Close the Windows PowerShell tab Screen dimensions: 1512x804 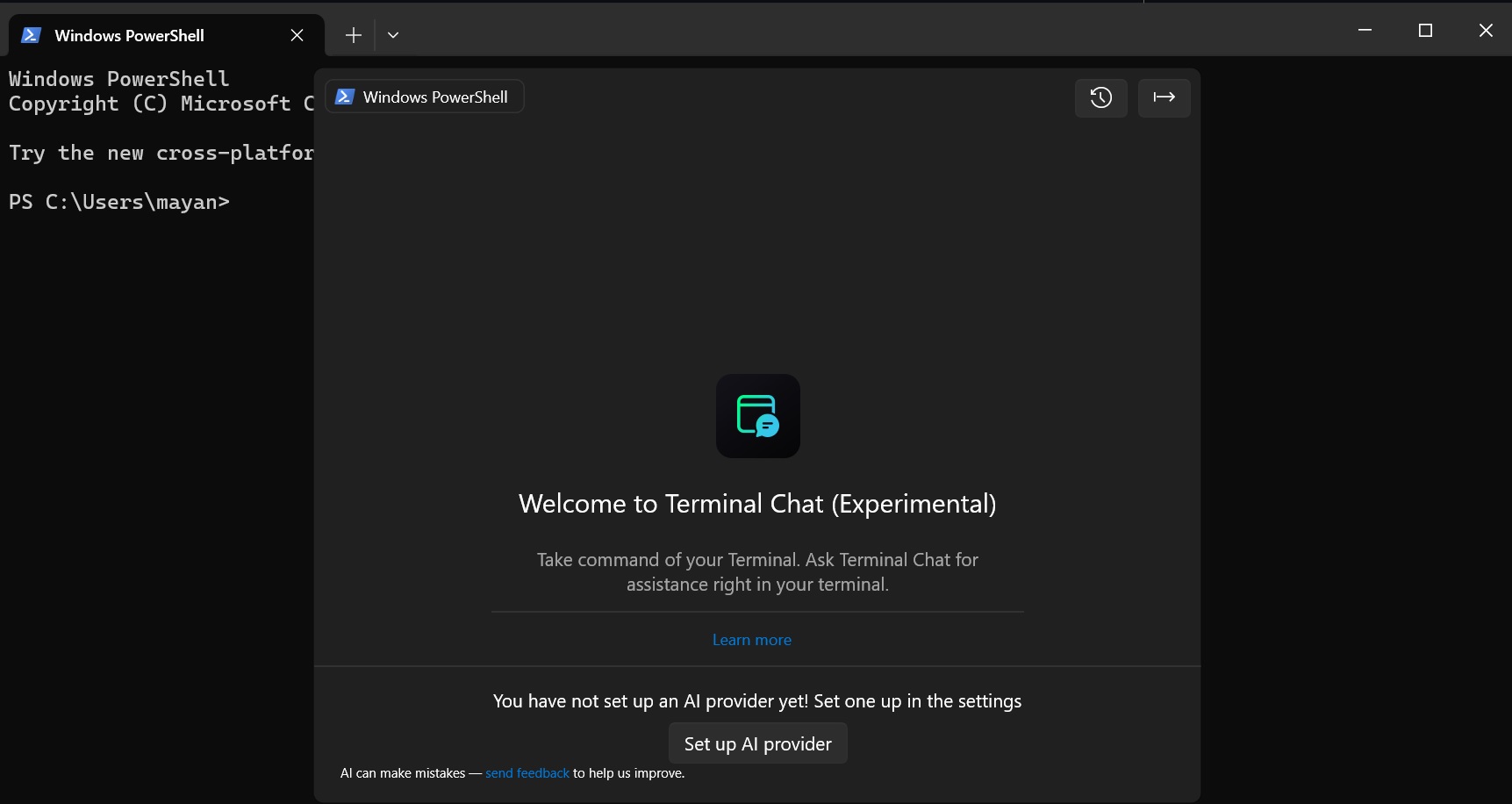tap(296, 35)
